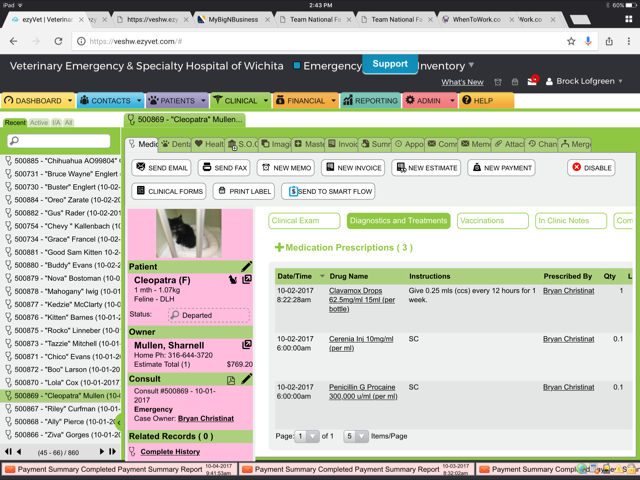Click the Disable button

point(590,168)
